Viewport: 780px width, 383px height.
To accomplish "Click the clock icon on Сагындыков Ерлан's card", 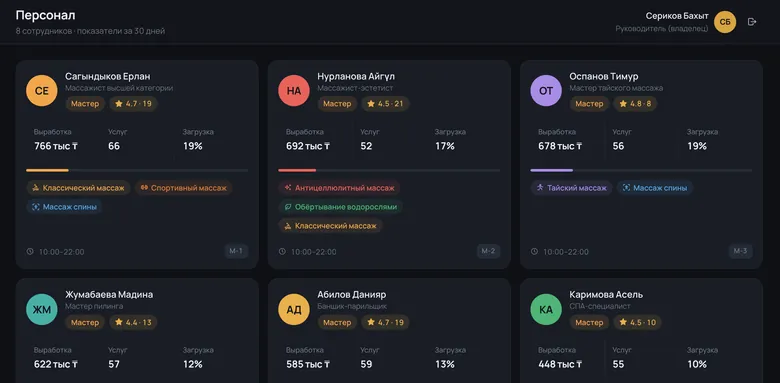I will pyautogui.click(x=30, y=252).
